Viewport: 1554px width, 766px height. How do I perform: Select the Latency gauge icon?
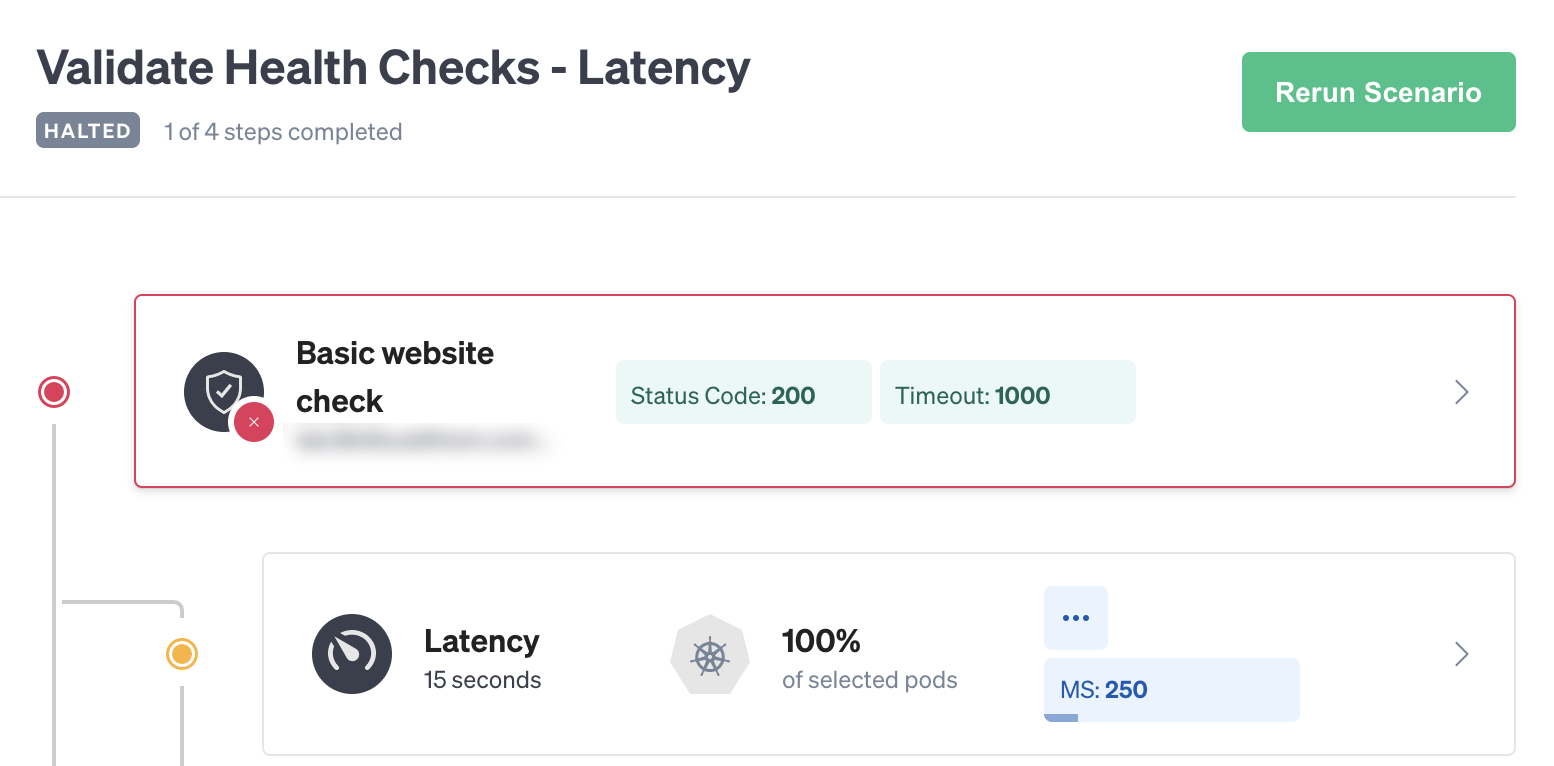pyautogui.click(x=352, y=654)
